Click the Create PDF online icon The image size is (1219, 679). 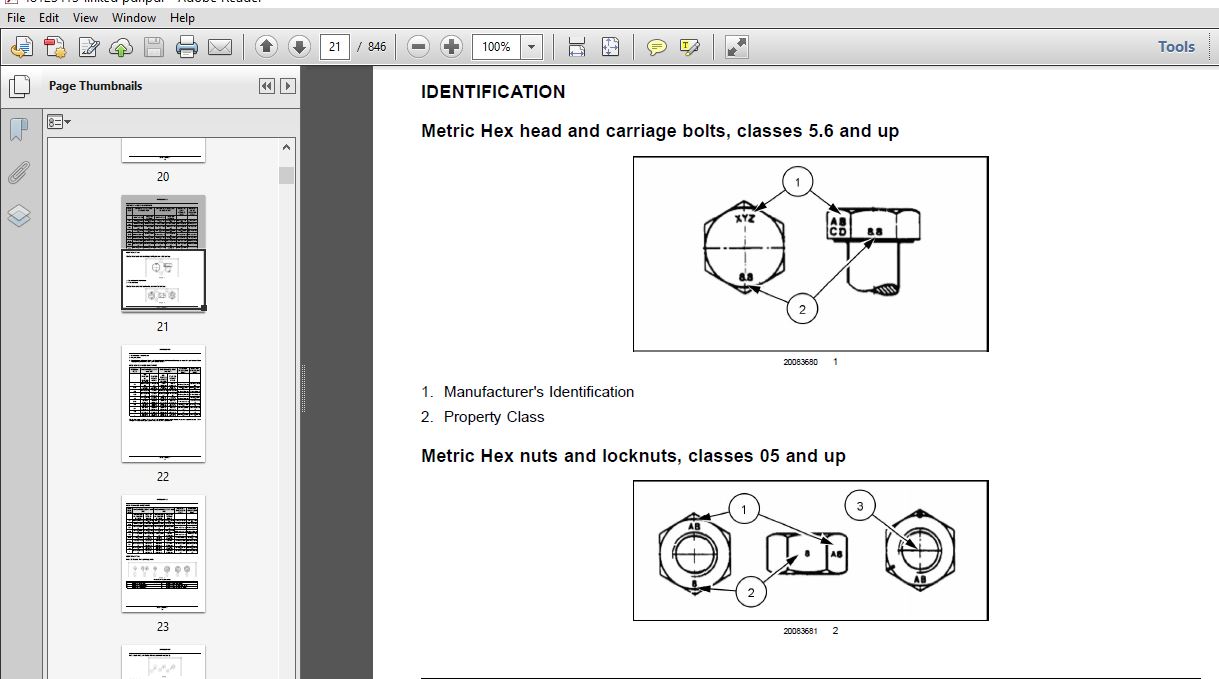coord(55,47)
